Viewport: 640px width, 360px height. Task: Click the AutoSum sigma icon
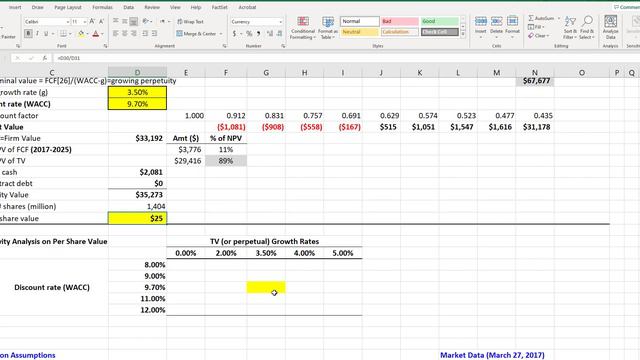tap(531, 18)
